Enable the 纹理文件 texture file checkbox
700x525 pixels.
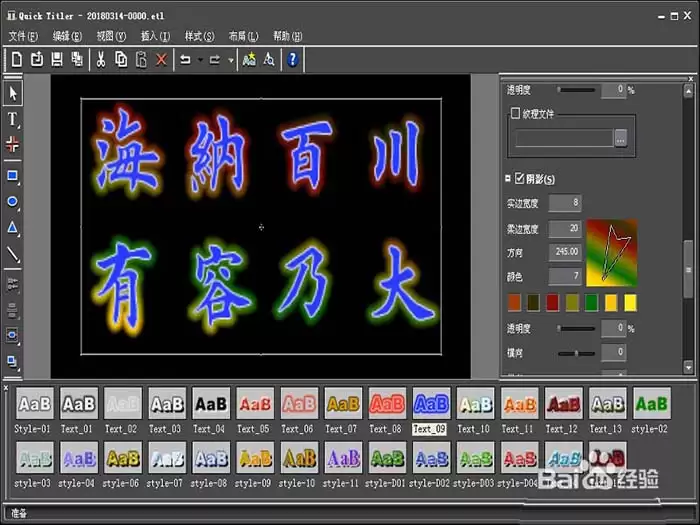point(515,113)
